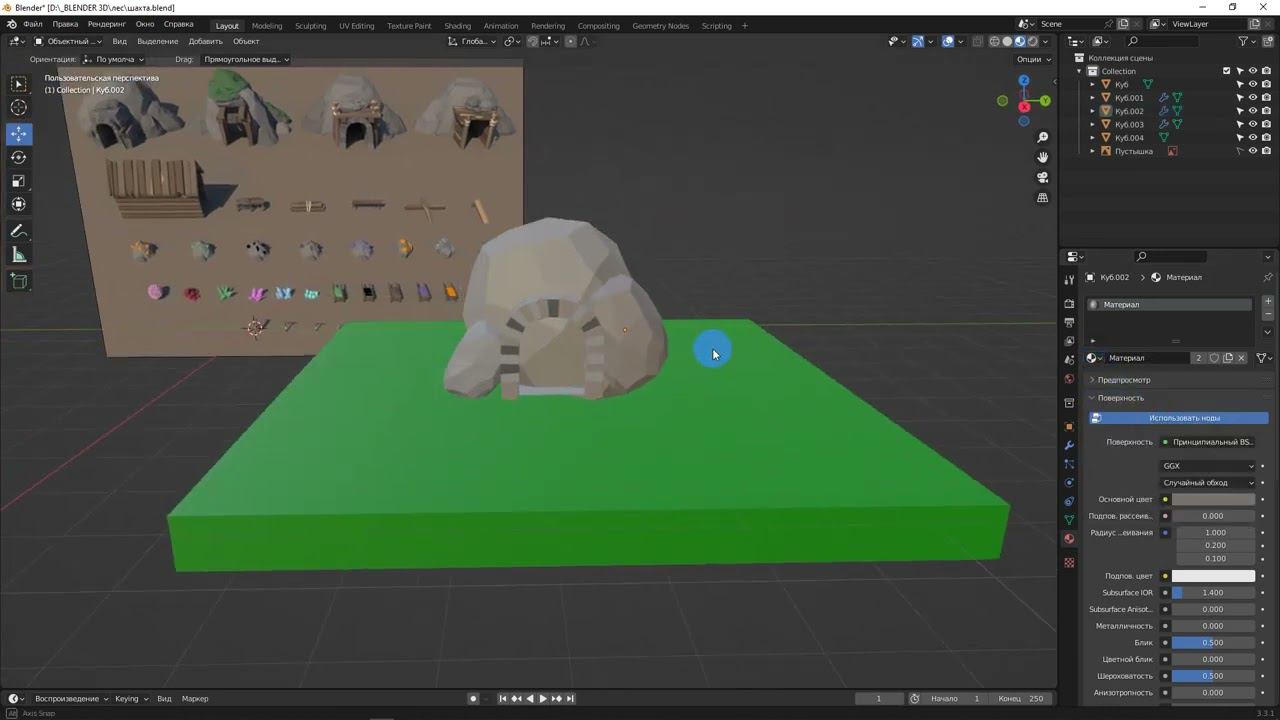Viewport: 1280px width, 720px height.
Task: Open the GGX distribution dropdown
Action: [x=1208, y=466]
